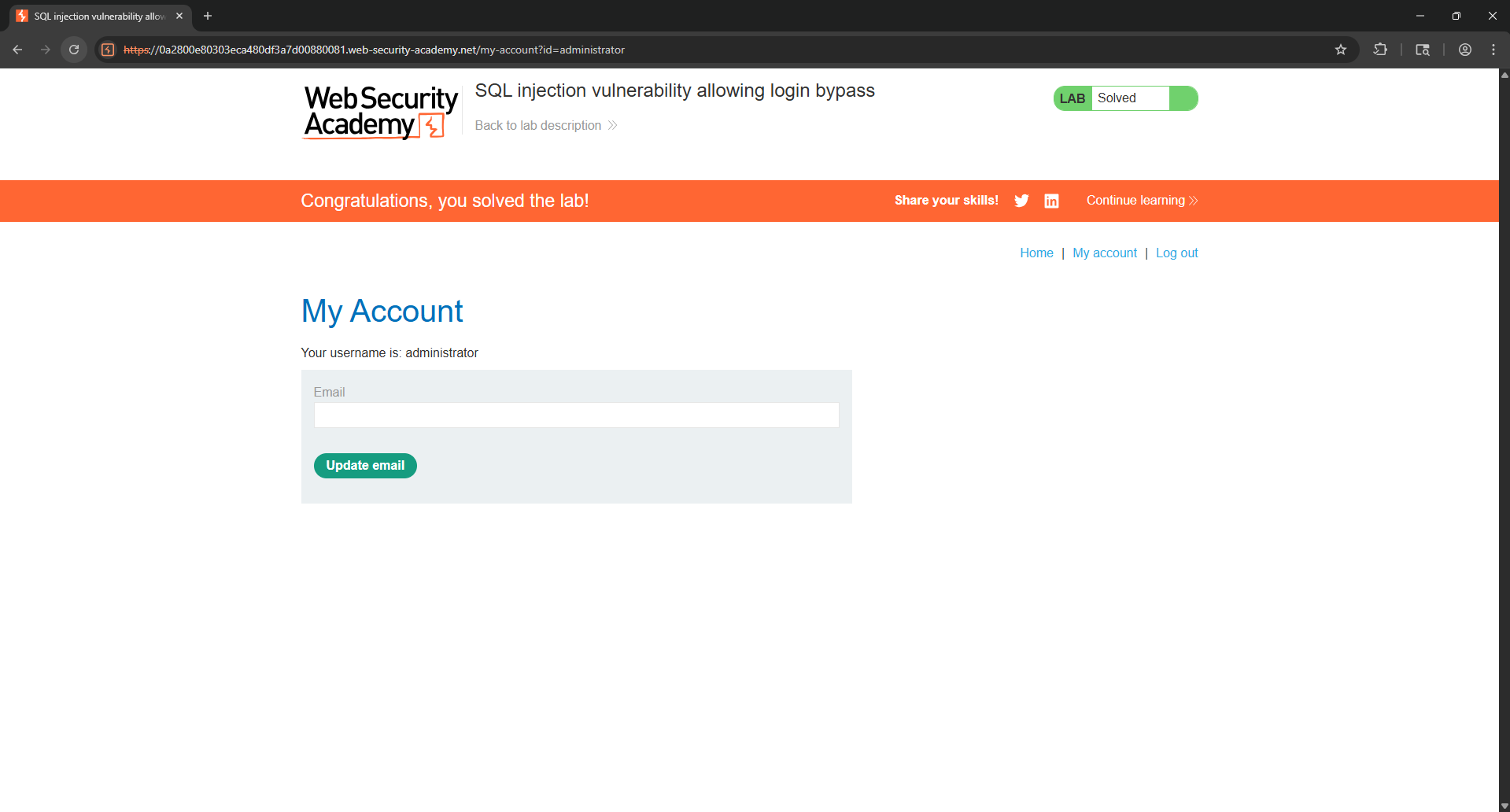Image resolution: width=1510 pixels, height=812 pixels.
Task: Open the site information icon in address bar
Action: (107, 49)
